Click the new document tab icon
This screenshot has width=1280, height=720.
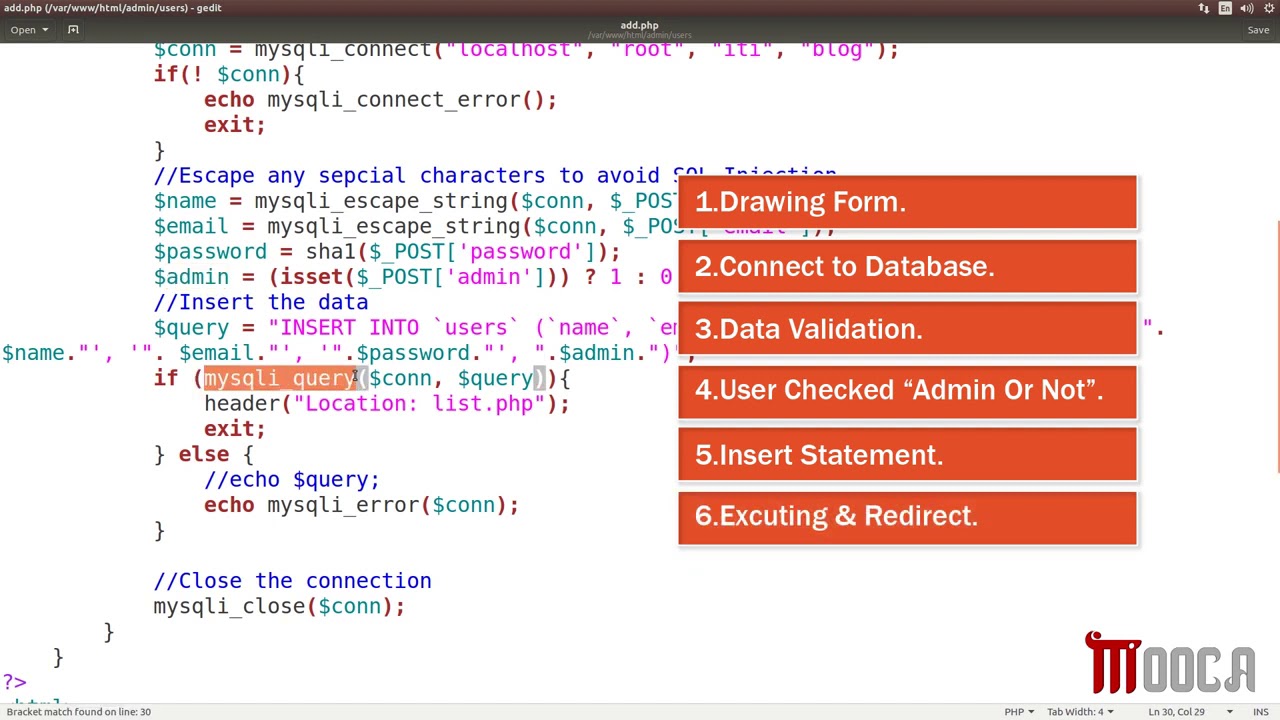(73, 30)
